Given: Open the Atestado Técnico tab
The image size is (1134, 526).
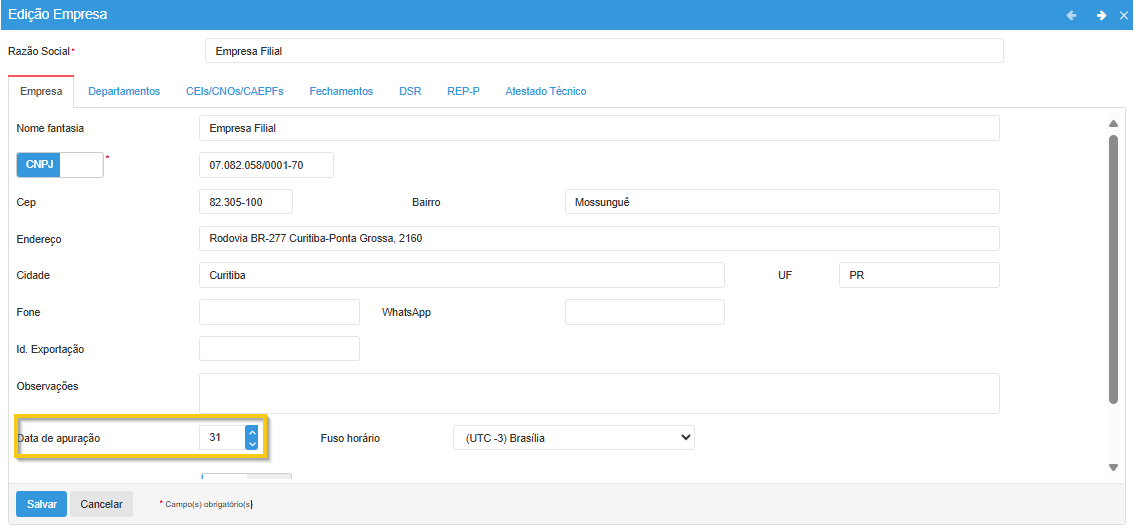Looking at the screenshot, I should click(545, 91).
